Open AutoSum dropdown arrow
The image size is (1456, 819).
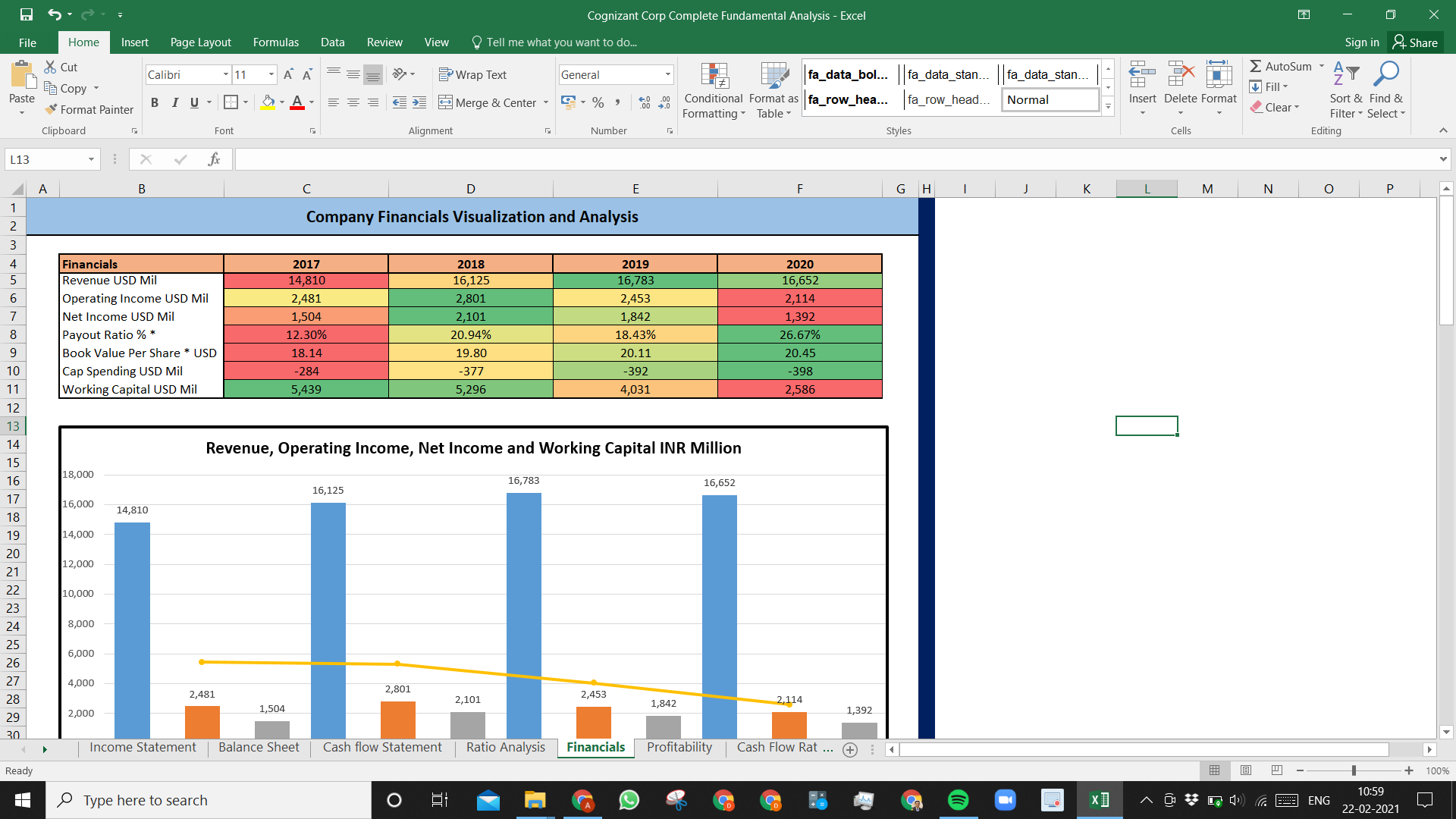point(1322,66)
